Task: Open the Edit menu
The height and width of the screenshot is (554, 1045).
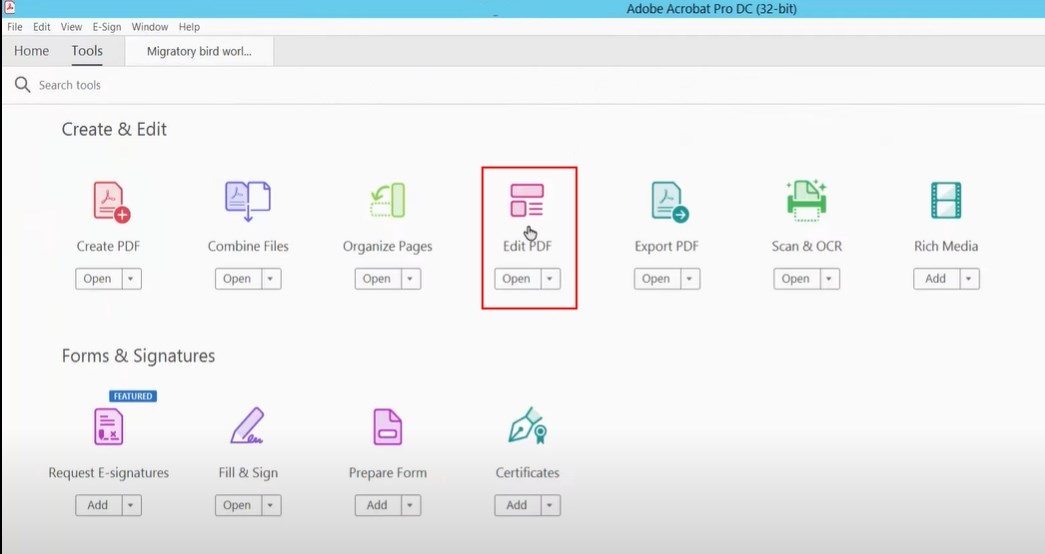Action: [x=41, y=27]
